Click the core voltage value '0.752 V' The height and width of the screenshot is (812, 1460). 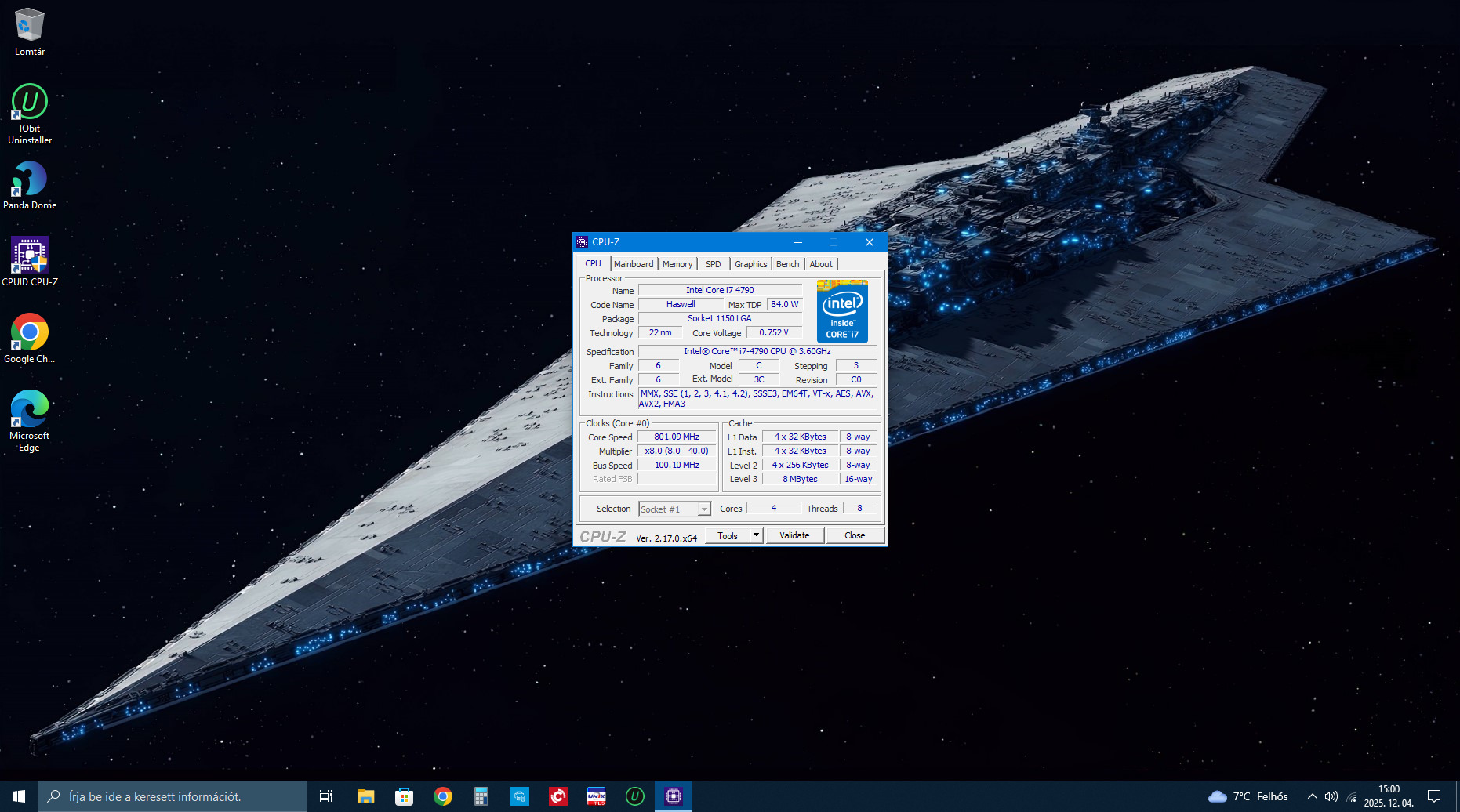coord(774,332)
